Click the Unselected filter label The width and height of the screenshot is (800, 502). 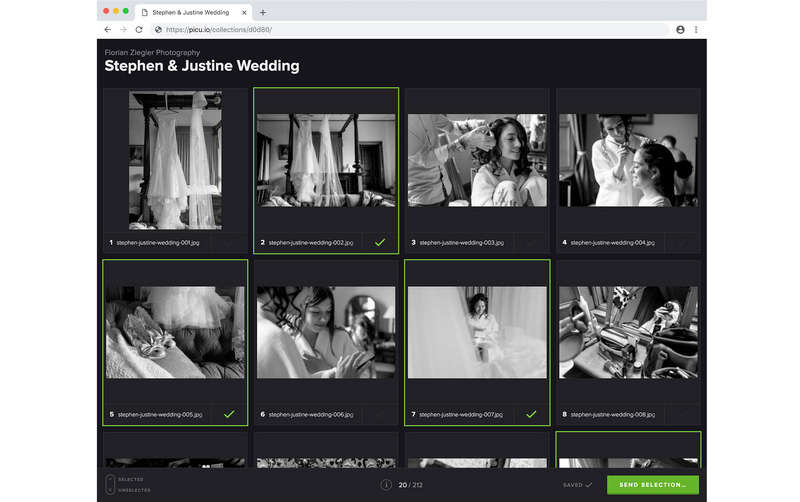click(x=134, y=490)
